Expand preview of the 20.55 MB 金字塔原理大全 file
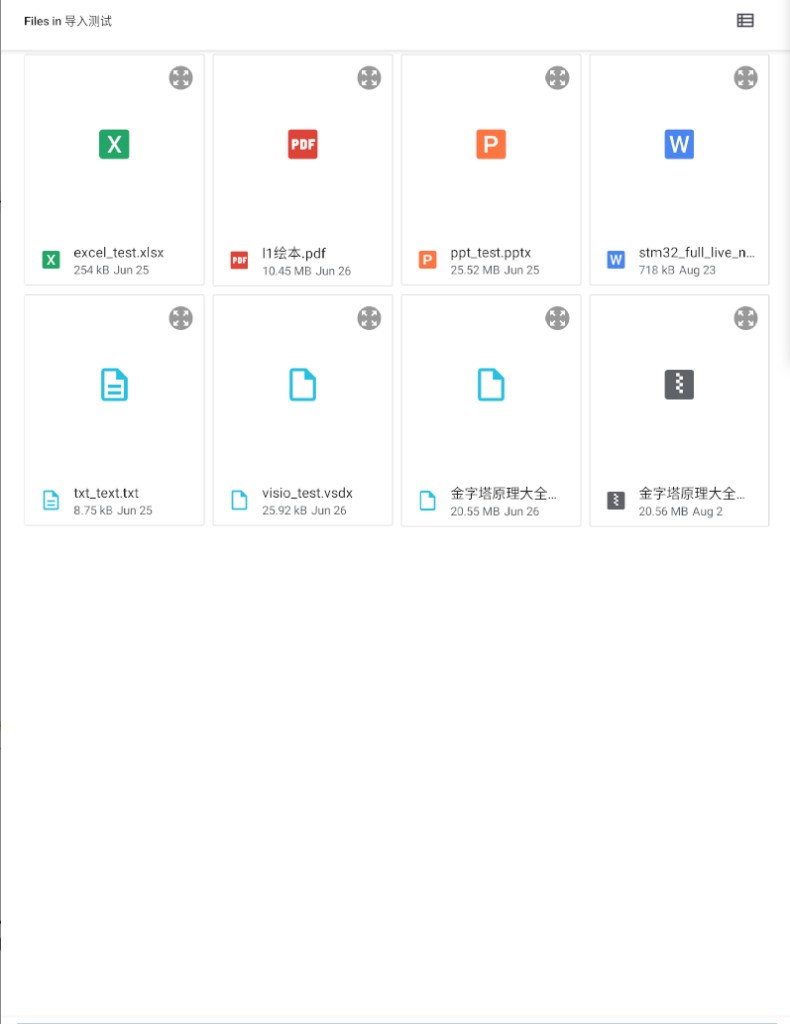The image size is (790, 1024). [x=557, y=318]
